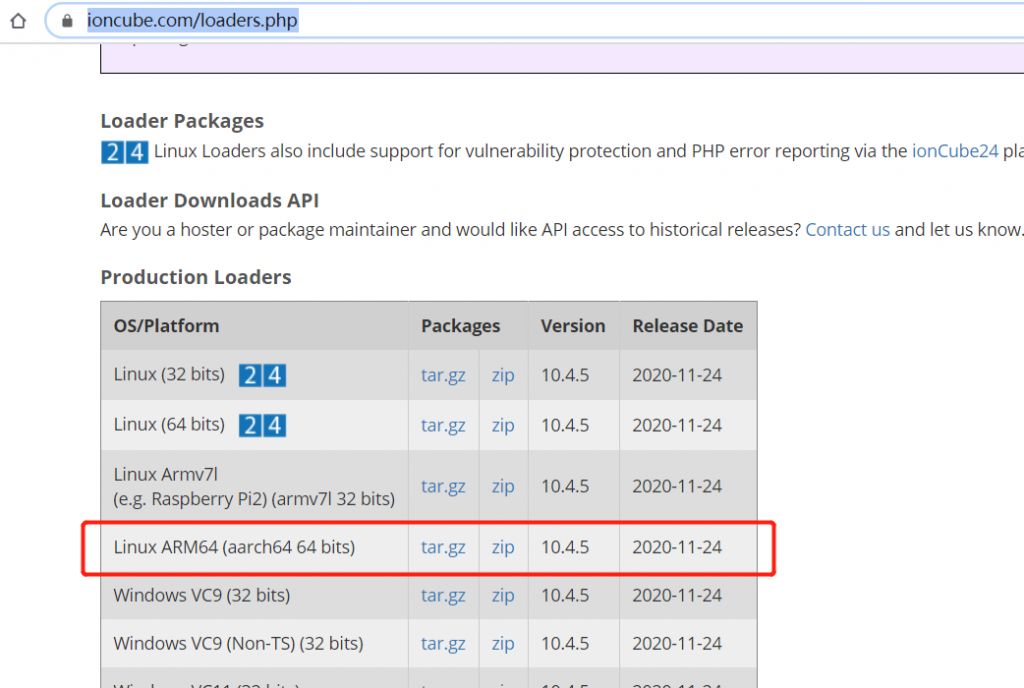This screenshot has width=1024, height=688.
Task: Download zip for Linux (64 bits)
Action: pos(503,425)
